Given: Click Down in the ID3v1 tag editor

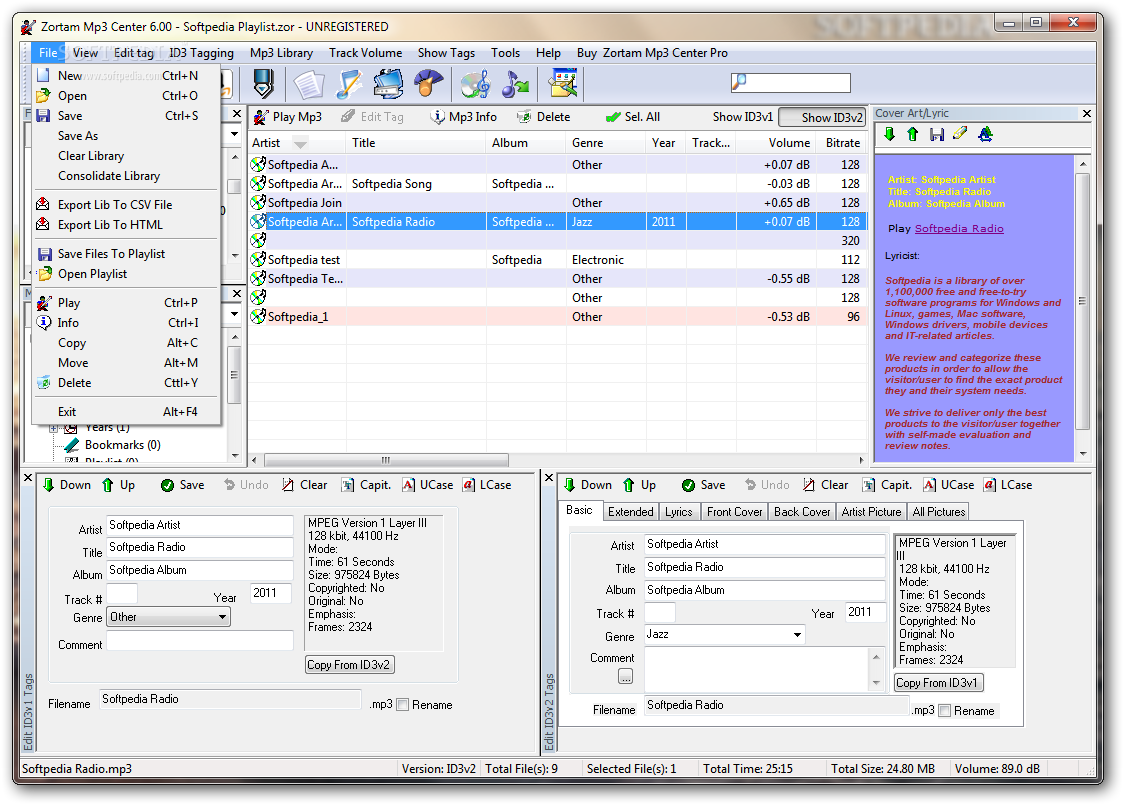Looking at the screenshot, I should (67, 485).
